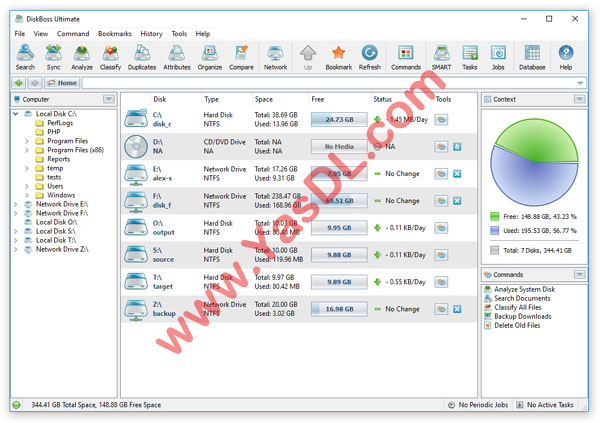600x423 pixels.
Task: Click the pie chart in Context panel
Action: click(534, 162)
